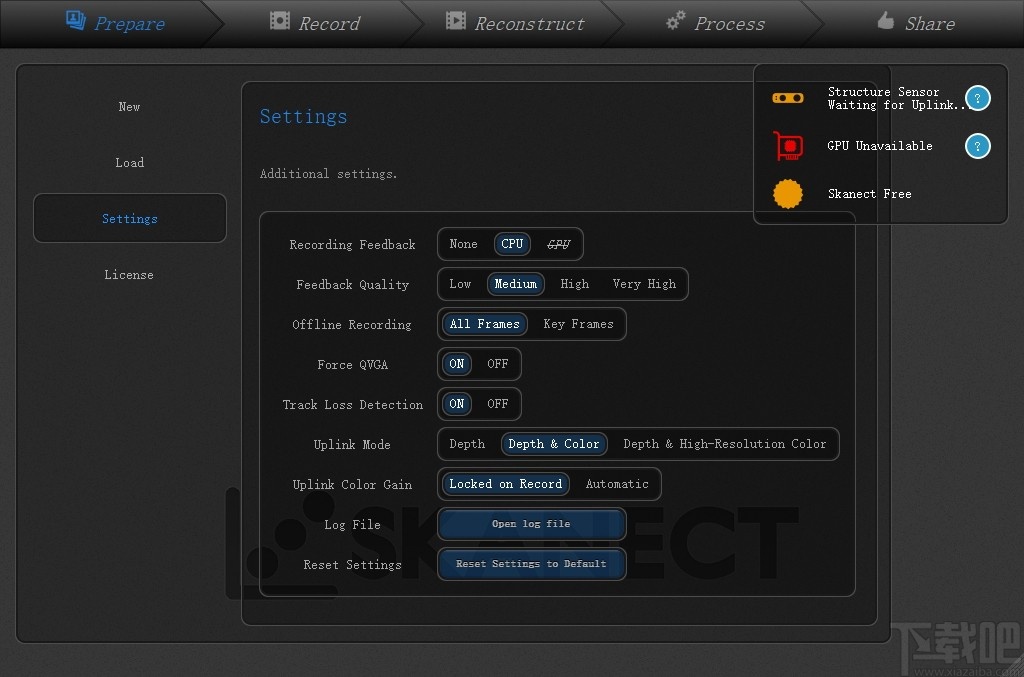Click the Open log file button
The image size is (1024, 677).
tap(531, 524)
